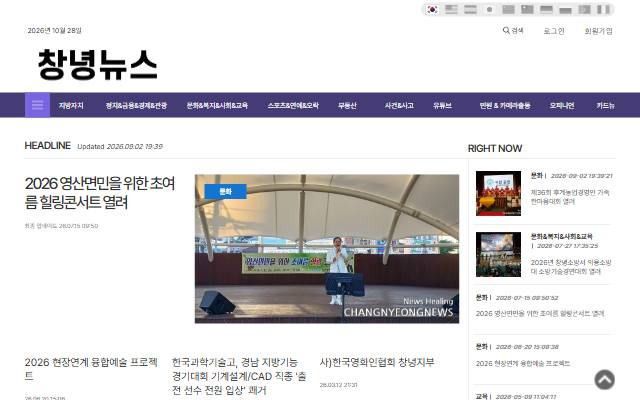Open the 카드뉴스 menu at the nav end
Image resolution: width=640 pixels, height=400 pixels.
click(x=605, y=105)
